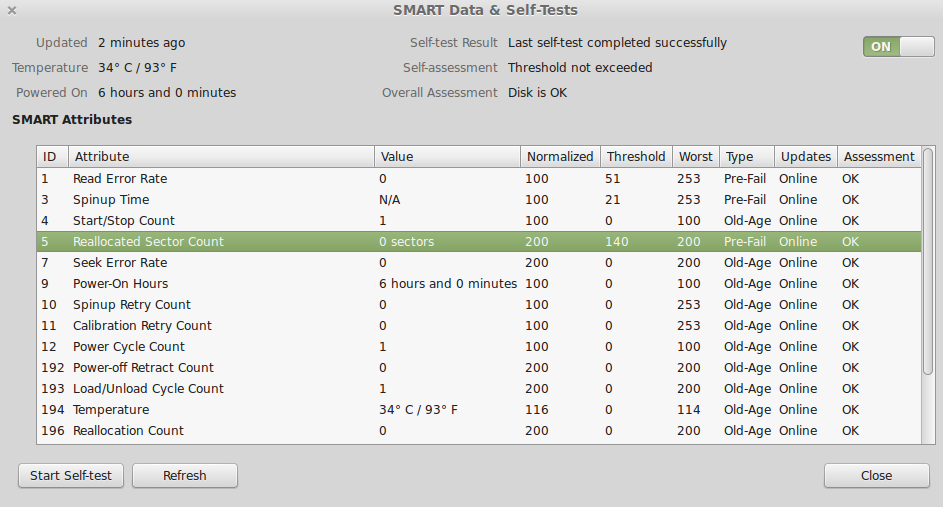Sort by Updates column header
The height and width of the screenshot is (507, 943).
coord(806,156)
